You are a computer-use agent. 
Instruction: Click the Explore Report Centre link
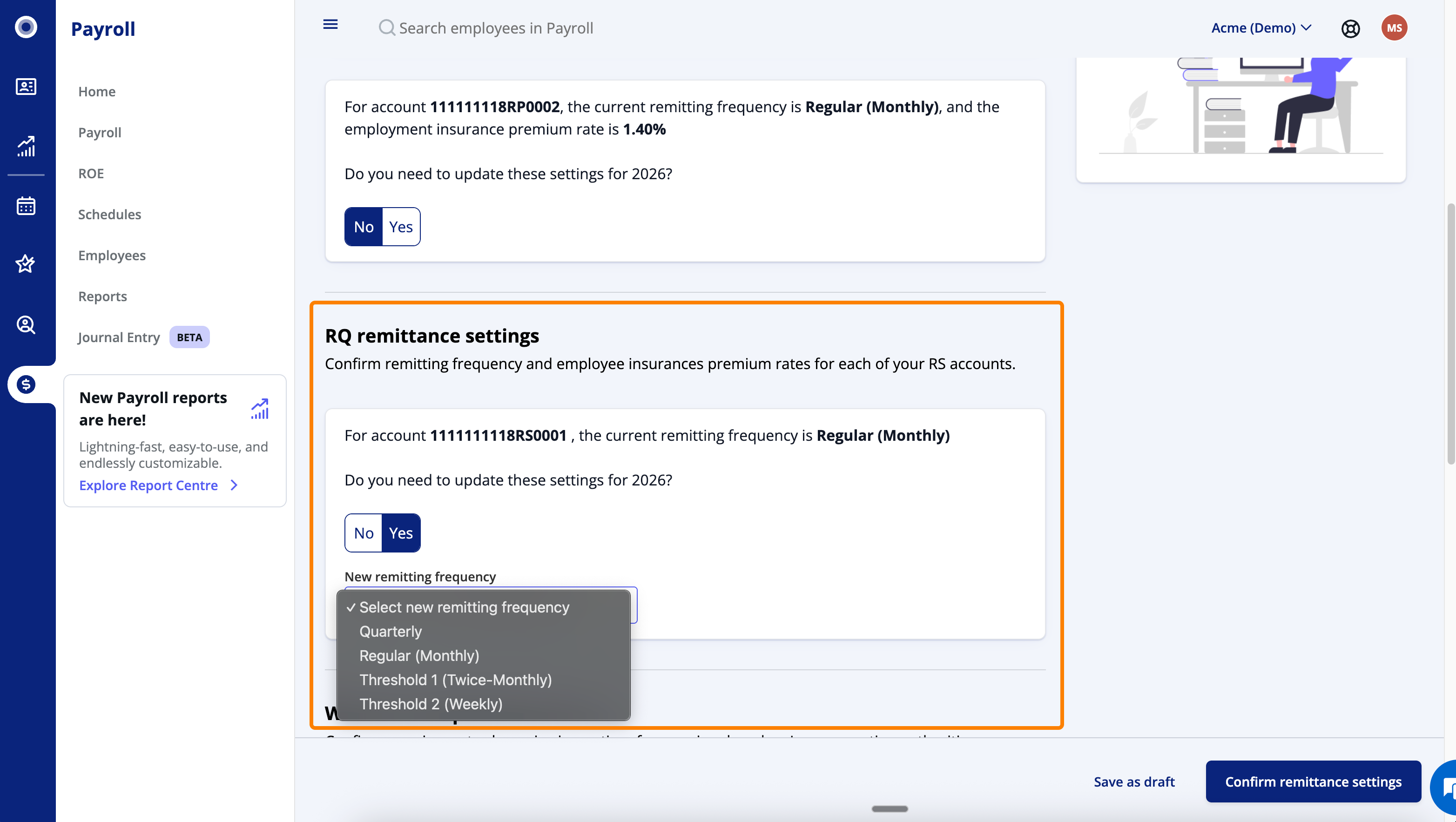pos(148,485)
